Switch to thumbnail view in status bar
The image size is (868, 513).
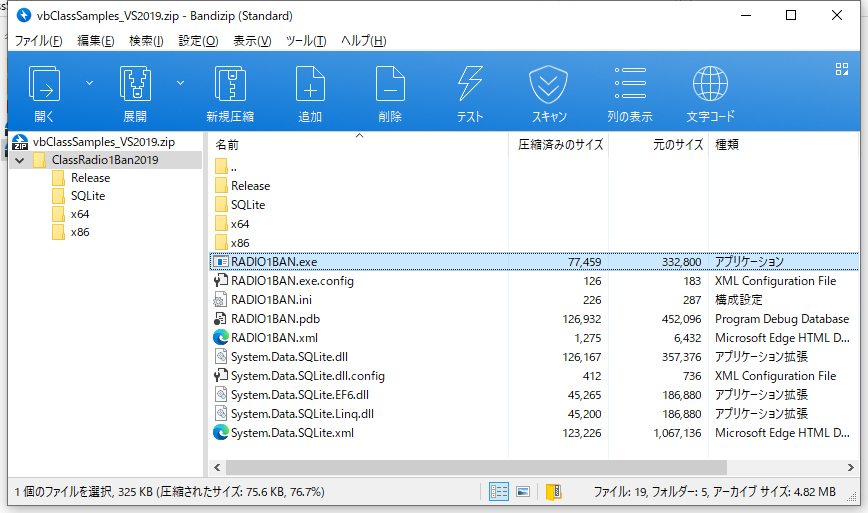[x=523, y=491]
